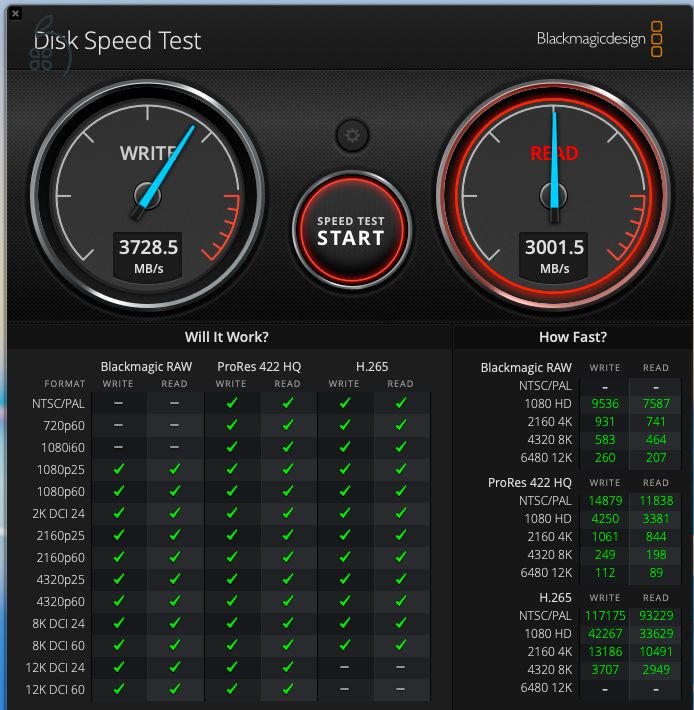694x710 pixels.
Task: Click H.265 read checkmark for 8K DCI 60
Action: coord(401,645)
